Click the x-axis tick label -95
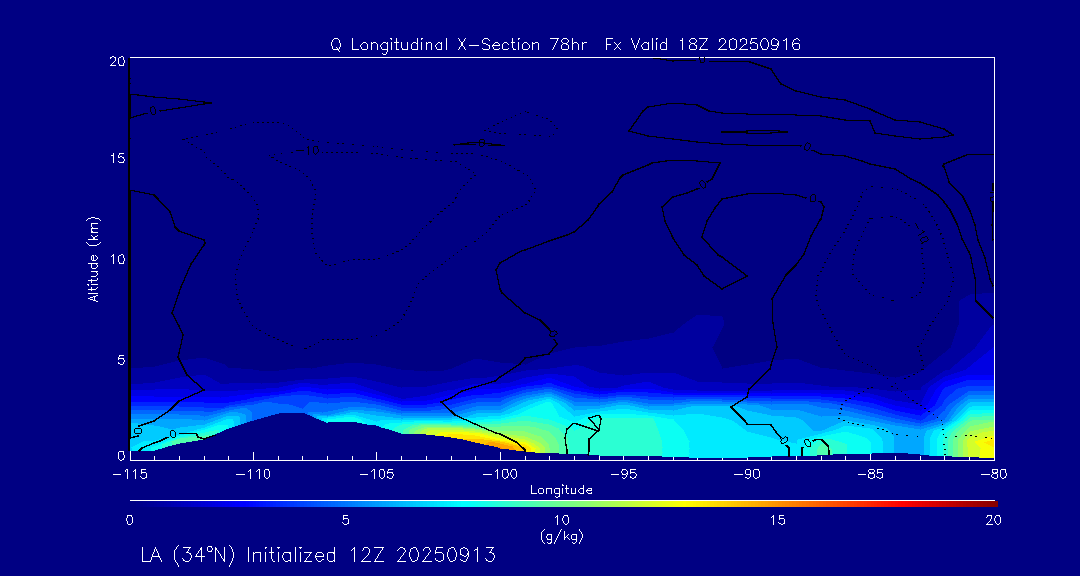 623,475
